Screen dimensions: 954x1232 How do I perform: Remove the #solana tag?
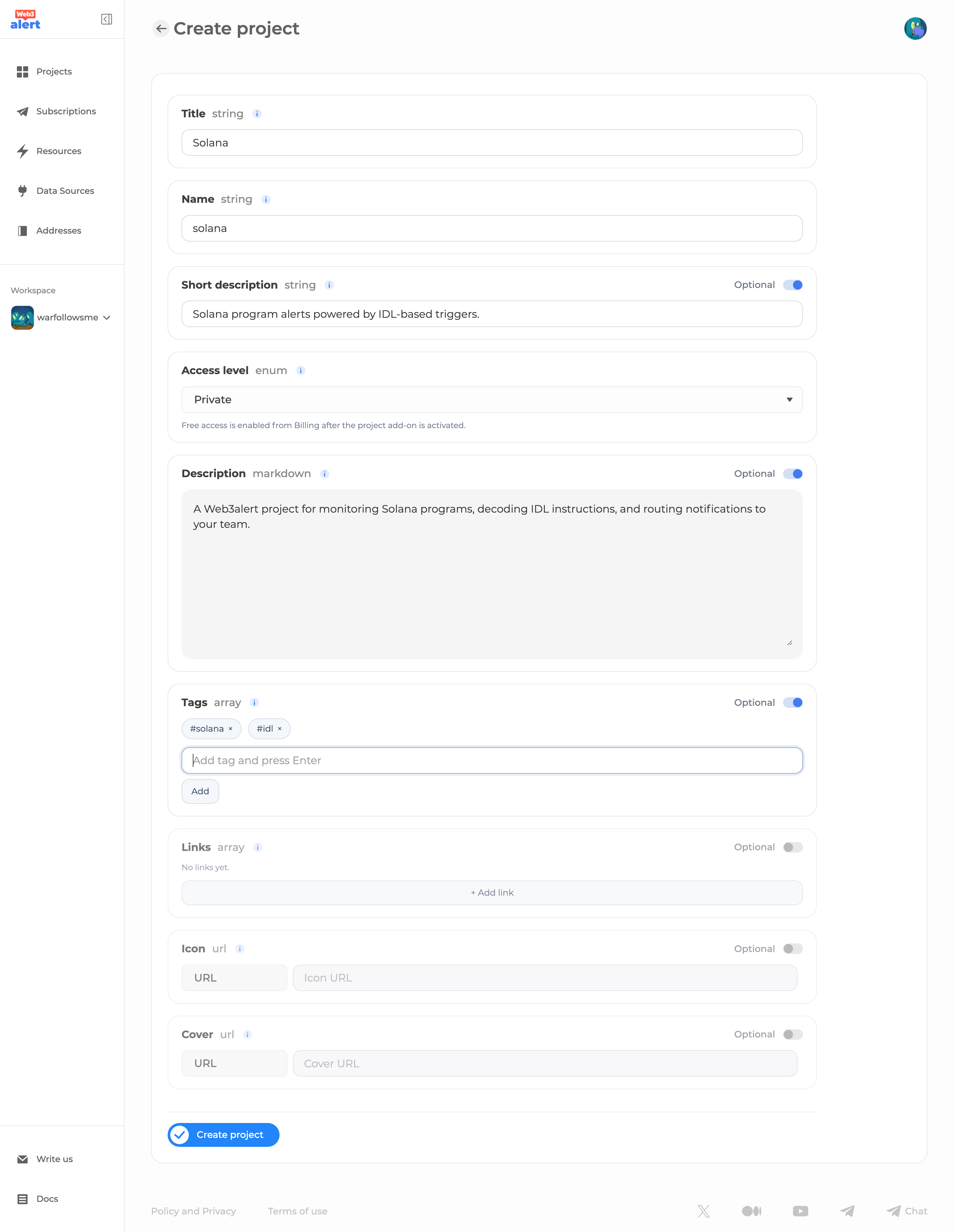click(x=230, y=729)
